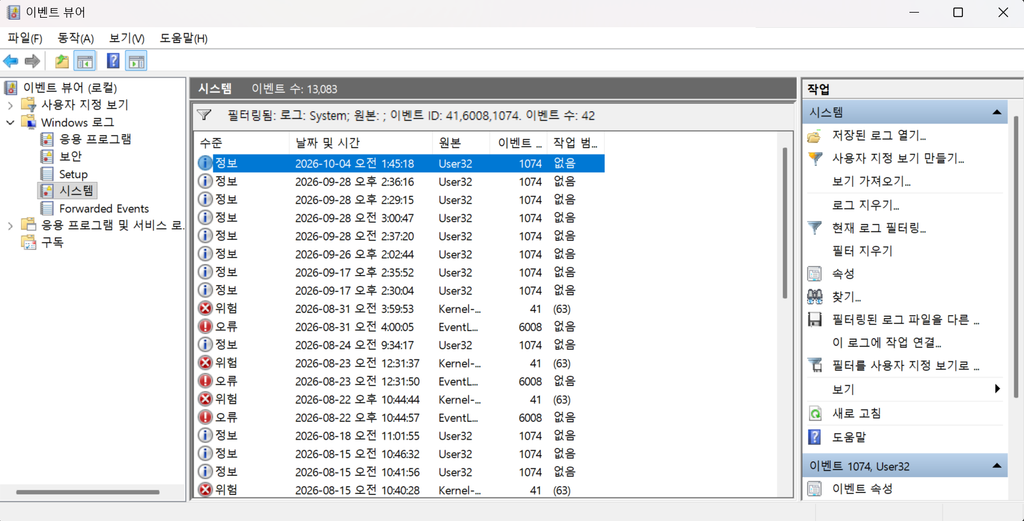Screen dimensions: 1024x521
Task: Expand the 사용자 지정 보기 tree node
Action: [x=10, y=105]
